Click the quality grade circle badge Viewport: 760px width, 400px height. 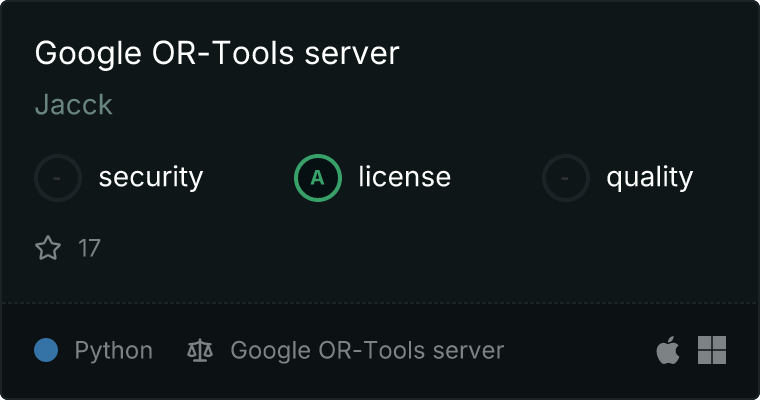click(x=566, y=178)
